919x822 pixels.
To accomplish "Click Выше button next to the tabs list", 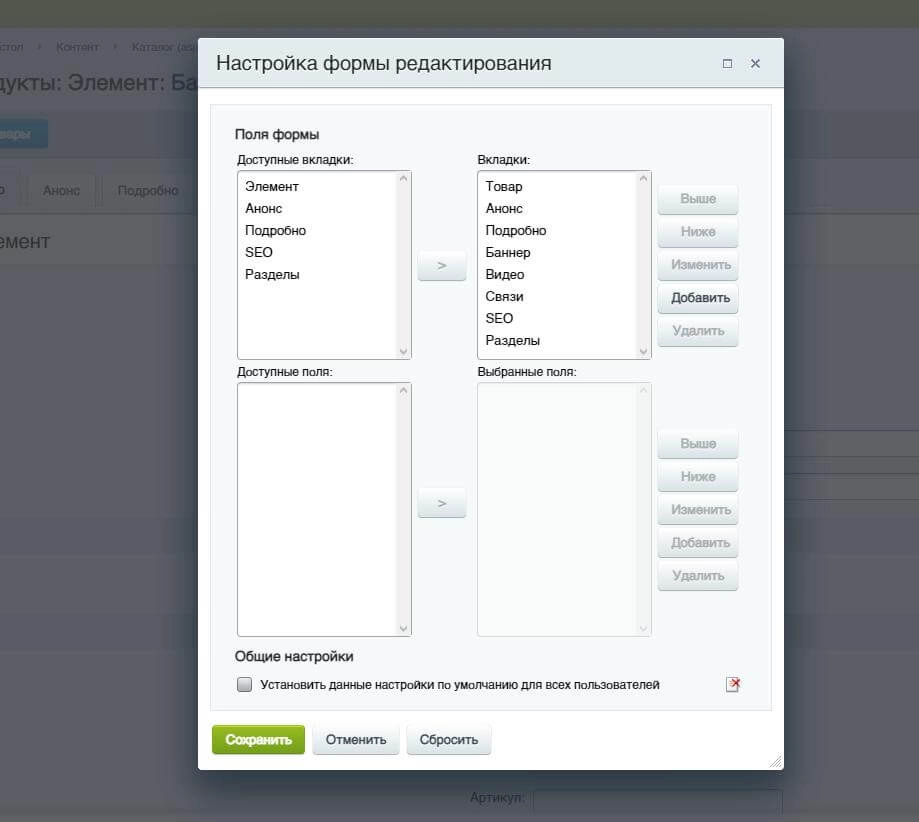I will point(698,199).
